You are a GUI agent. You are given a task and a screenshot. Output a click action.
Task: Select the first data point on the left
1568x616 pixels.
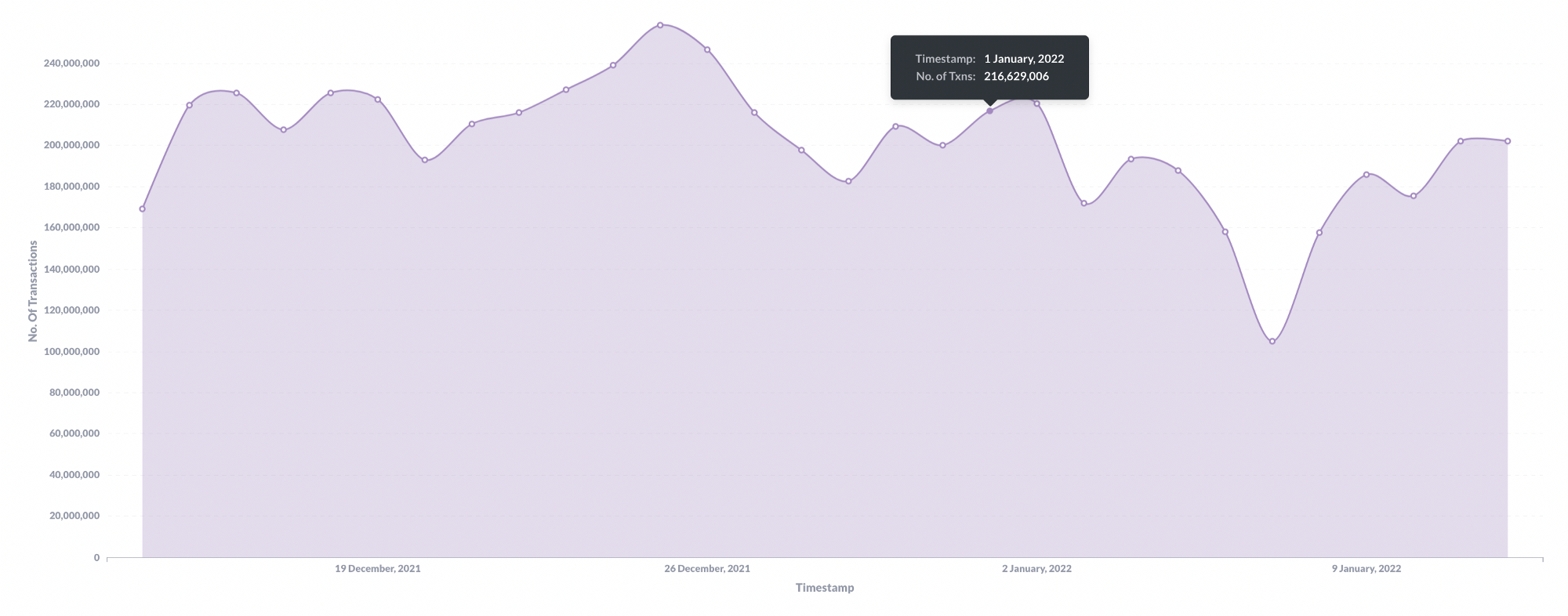coord(142,209)
